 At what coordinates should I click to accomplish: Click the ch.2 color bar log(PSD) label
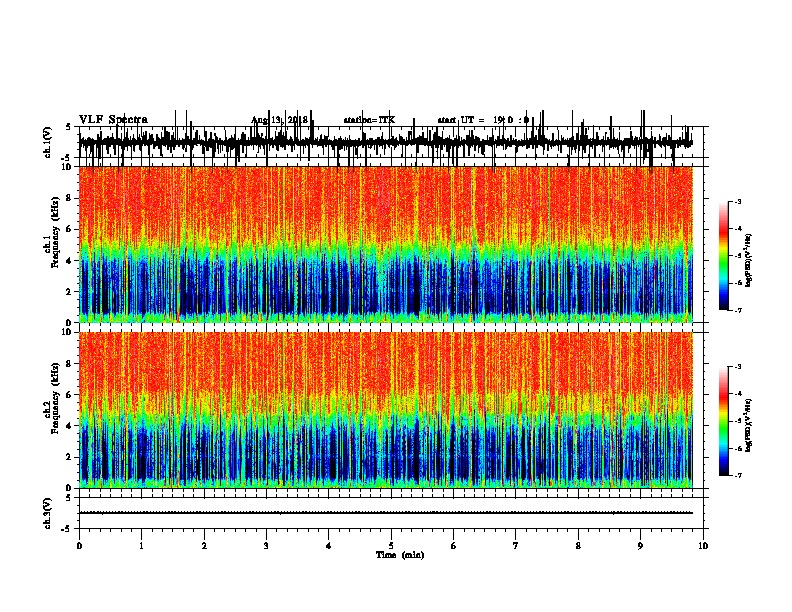pos(749,425)
